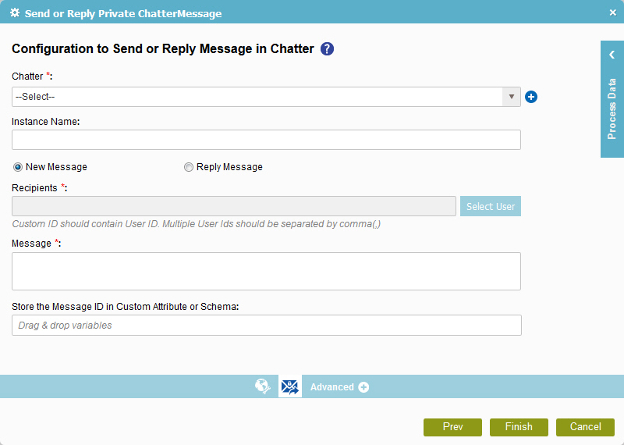
Task: Click into the Recipients field
Action: [234, 206]
